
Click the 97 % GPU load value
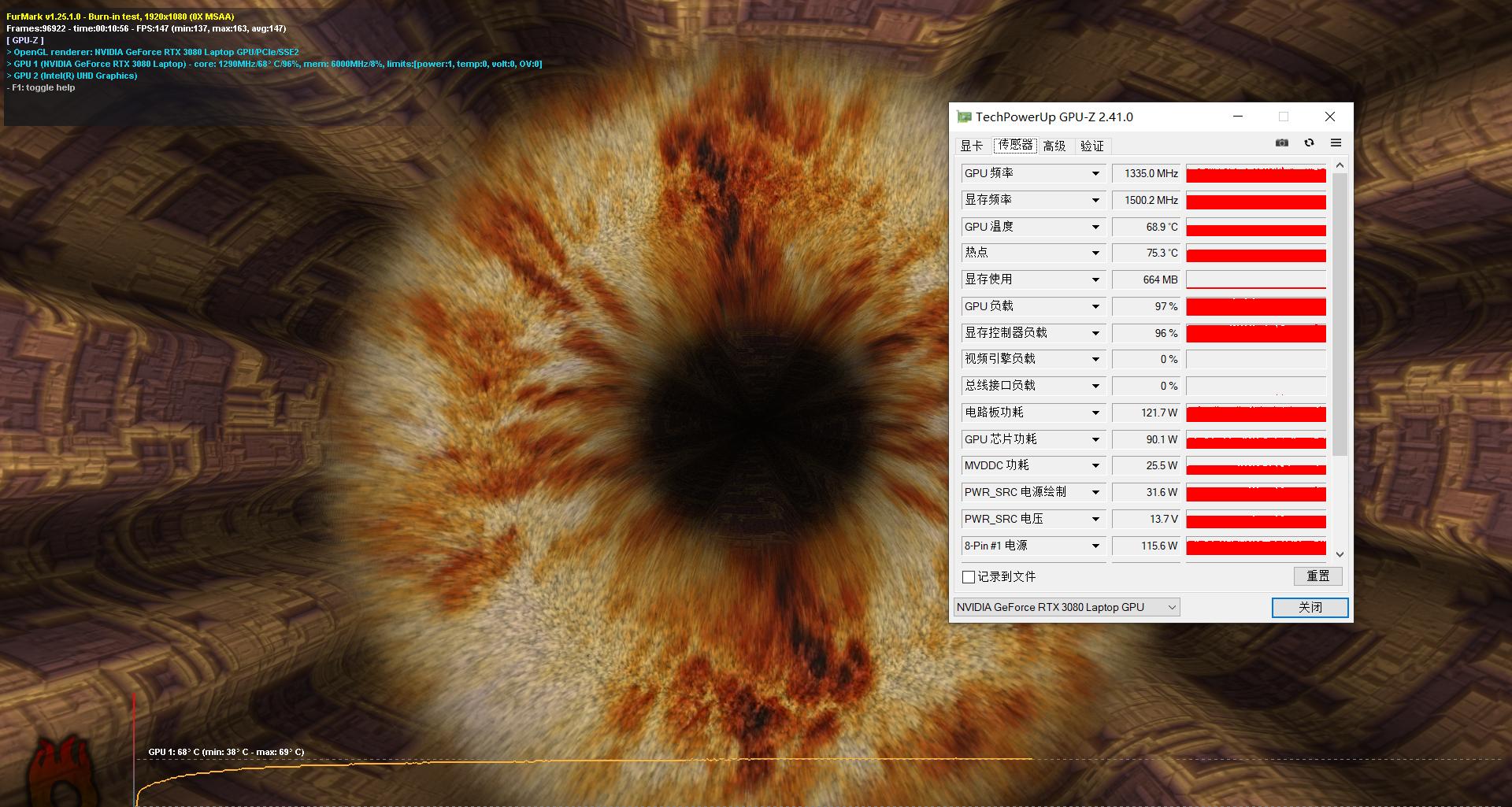1146,306
